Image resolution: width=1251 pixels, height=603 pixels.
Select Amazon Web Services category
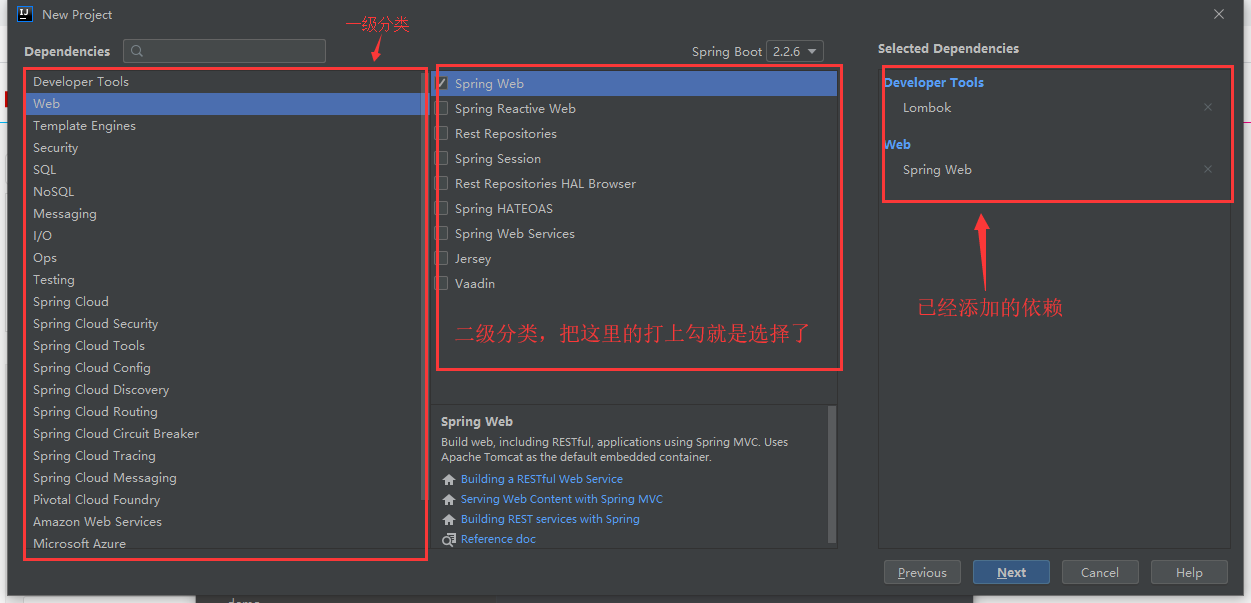coord(223,522)
